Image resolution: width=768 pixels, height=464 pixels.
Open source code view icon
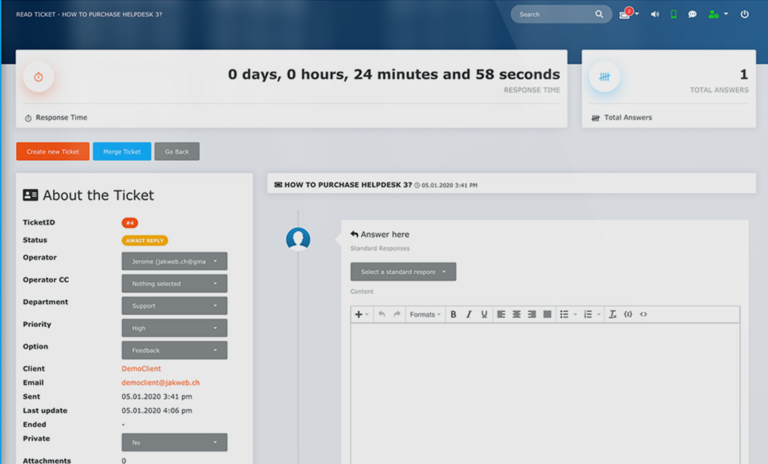click(643, 314)
